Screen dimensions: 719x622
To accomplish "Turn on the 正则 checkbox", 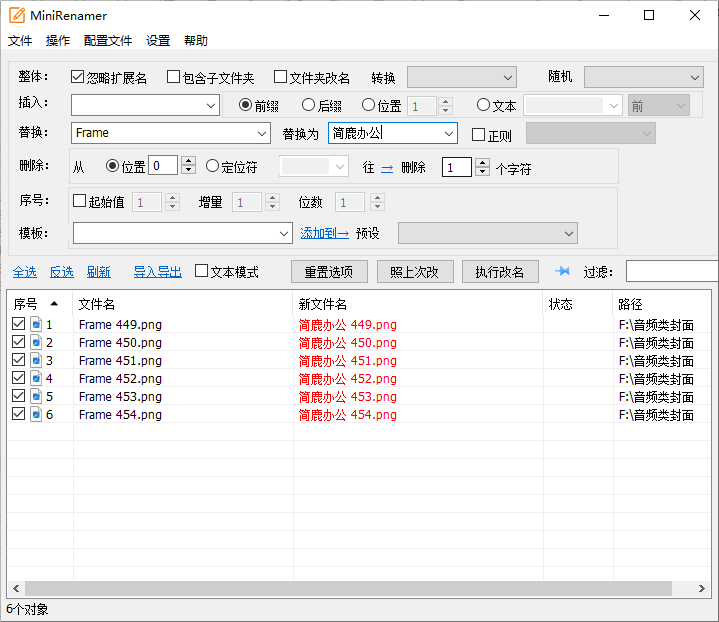I will coord(478,134).
